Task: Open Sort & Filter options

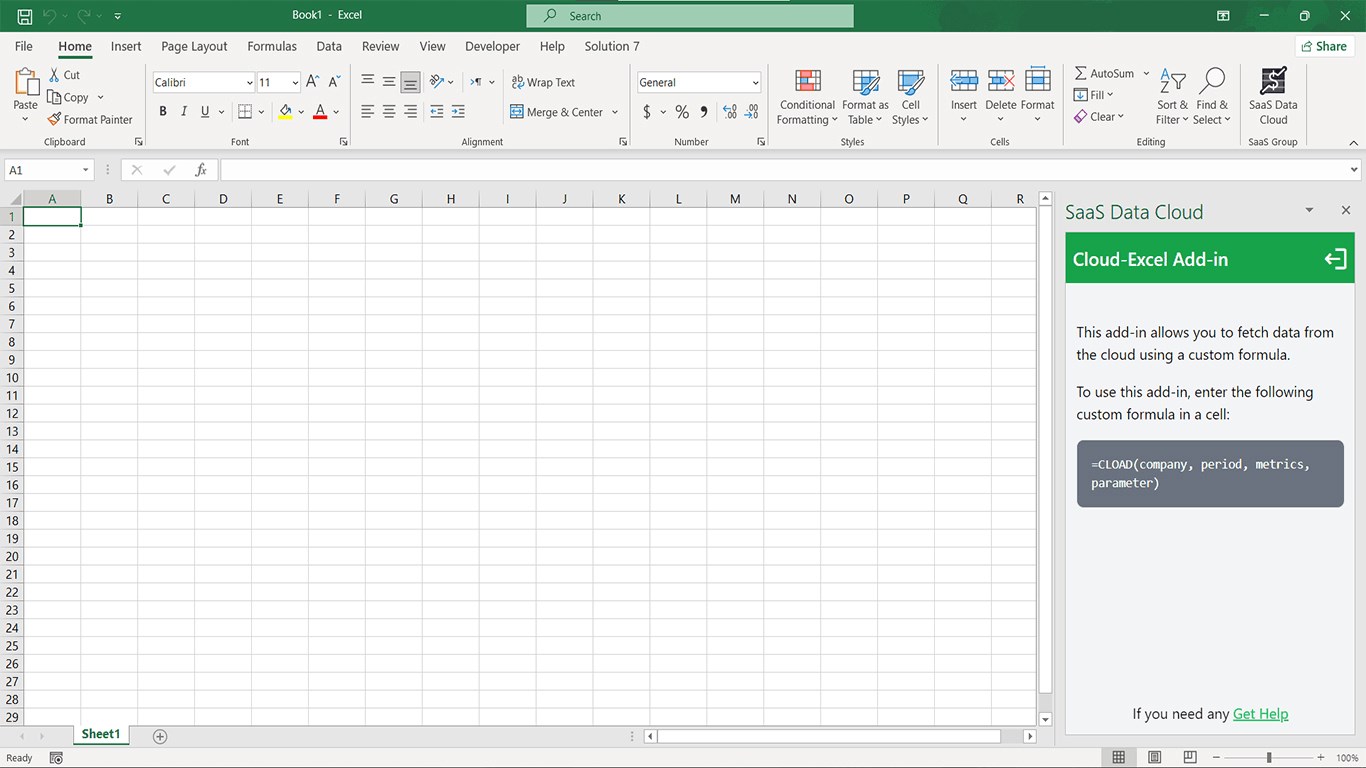Action: point(1172,97)
